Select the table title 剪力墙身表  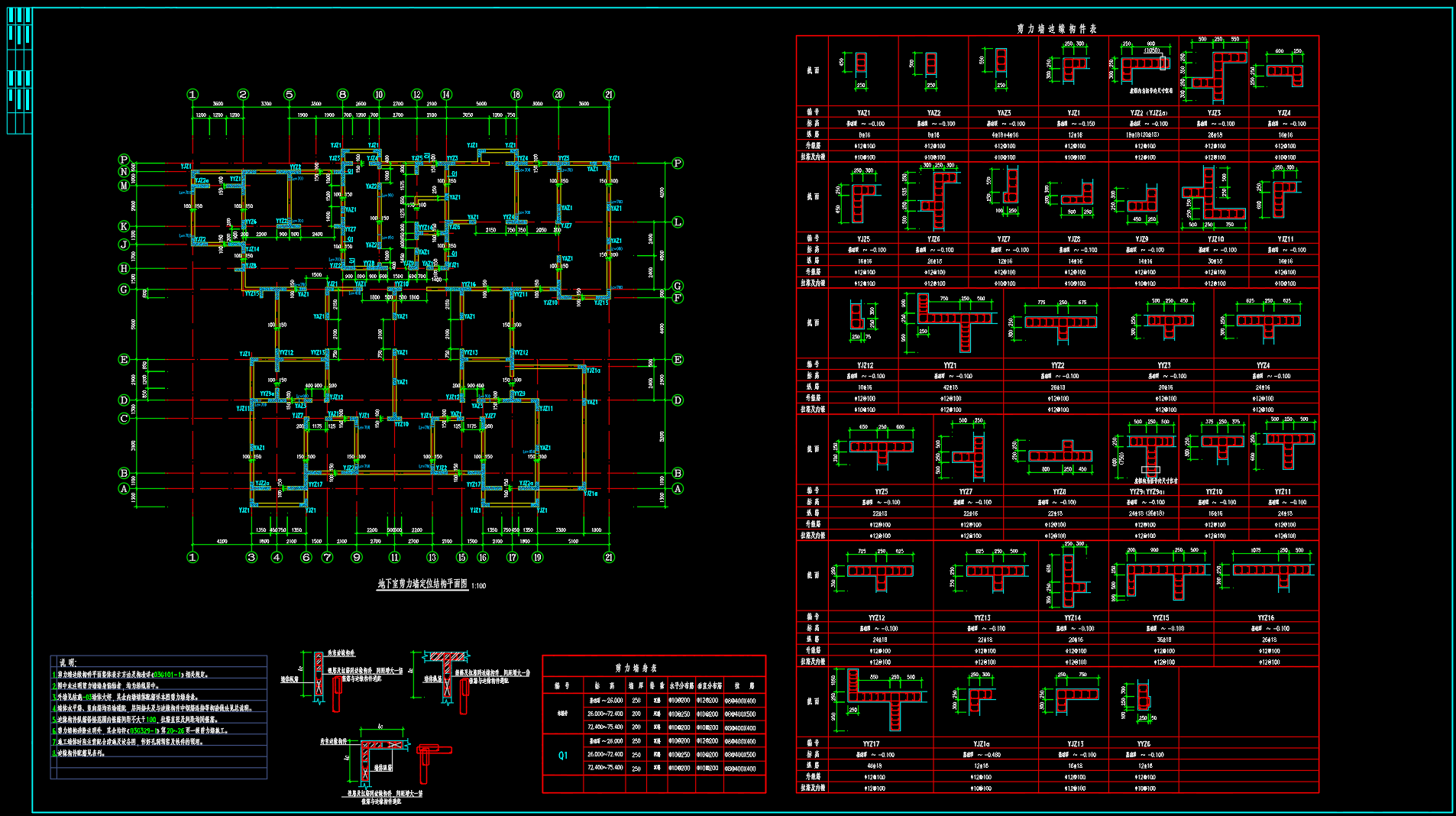[x=636, y=668]
